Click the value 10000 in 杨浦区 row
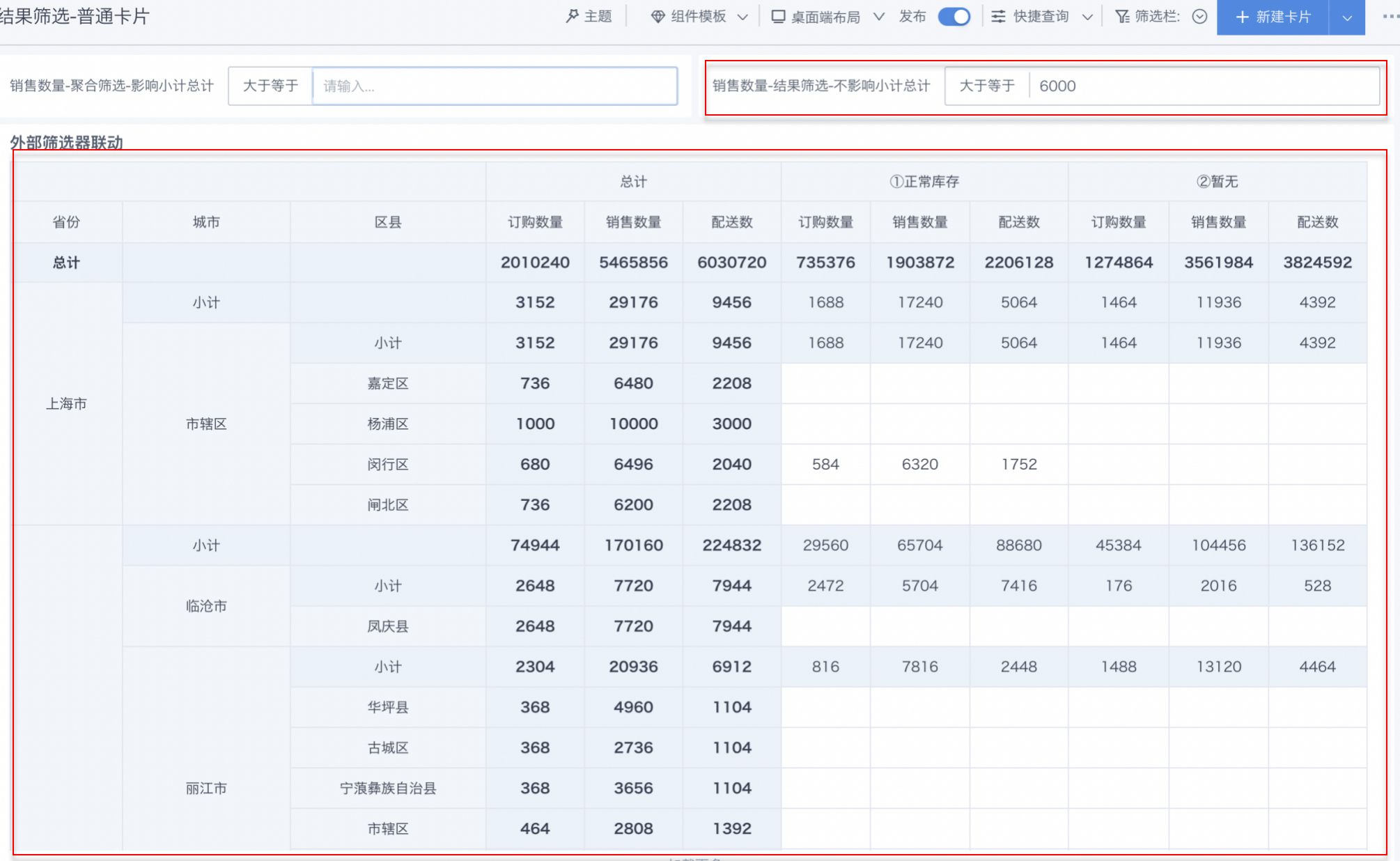The width and height of the screenshot is (1400, 861). [x=633, y=424]
